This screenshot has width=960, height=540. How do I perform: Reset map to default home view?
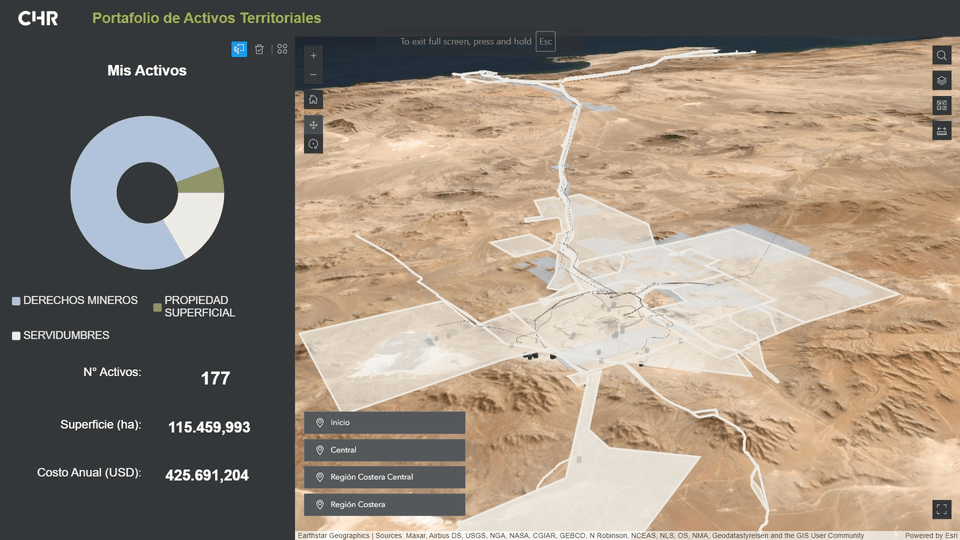click(313, 99)
